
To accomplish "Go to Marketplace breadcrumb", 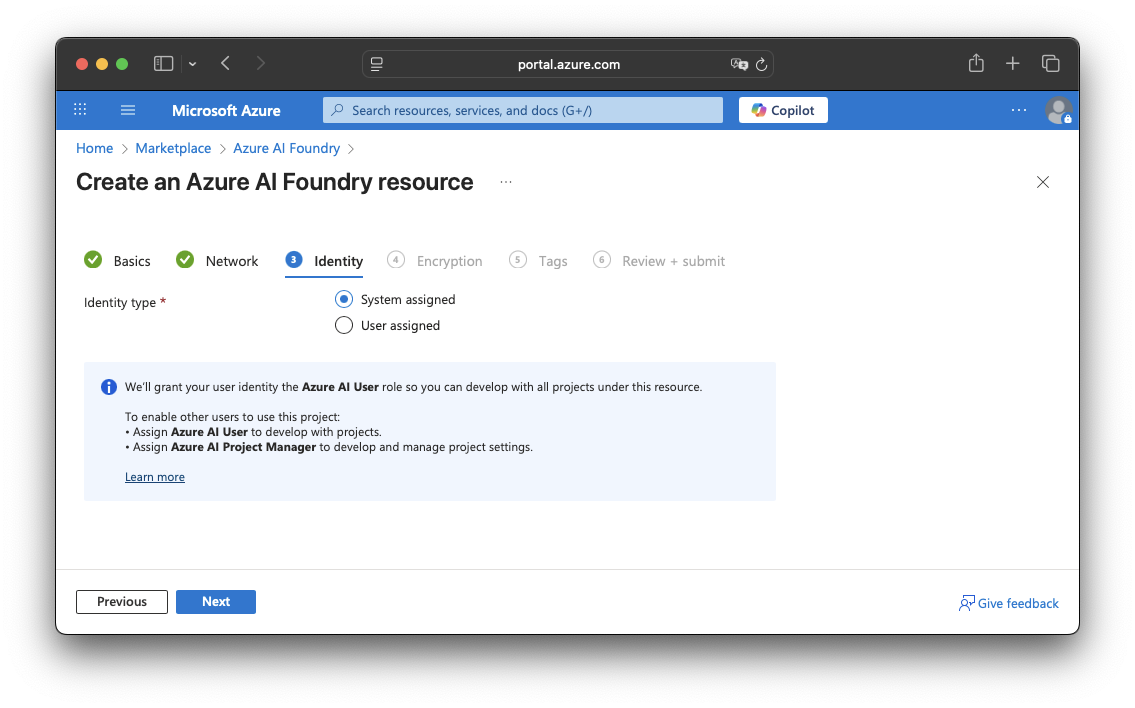I will click(173, 148).
